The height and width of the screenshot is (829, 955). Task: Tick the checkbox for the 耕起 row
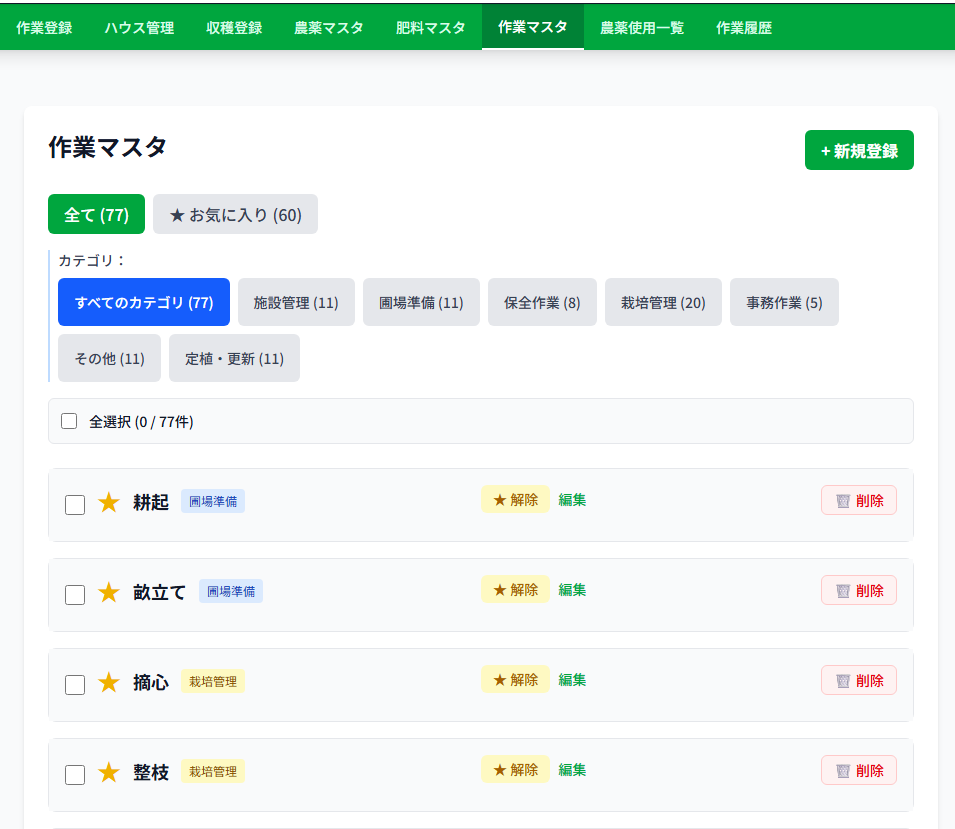(x=75, y=505)
